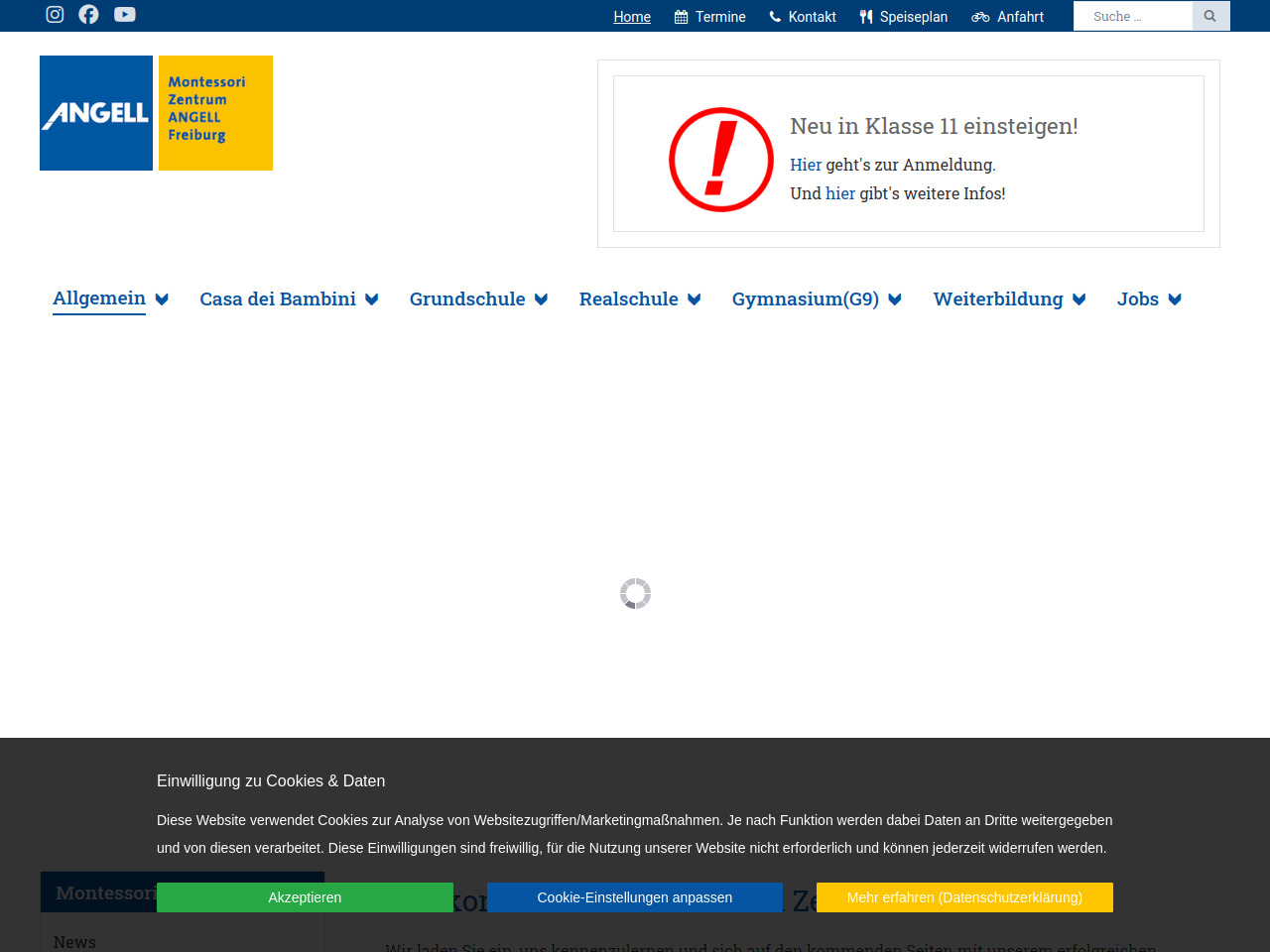The height and width of the screenshot is (952, 1270).
Task: Expand the Grundschule dropdown arrow
Action: click(541, 299)
